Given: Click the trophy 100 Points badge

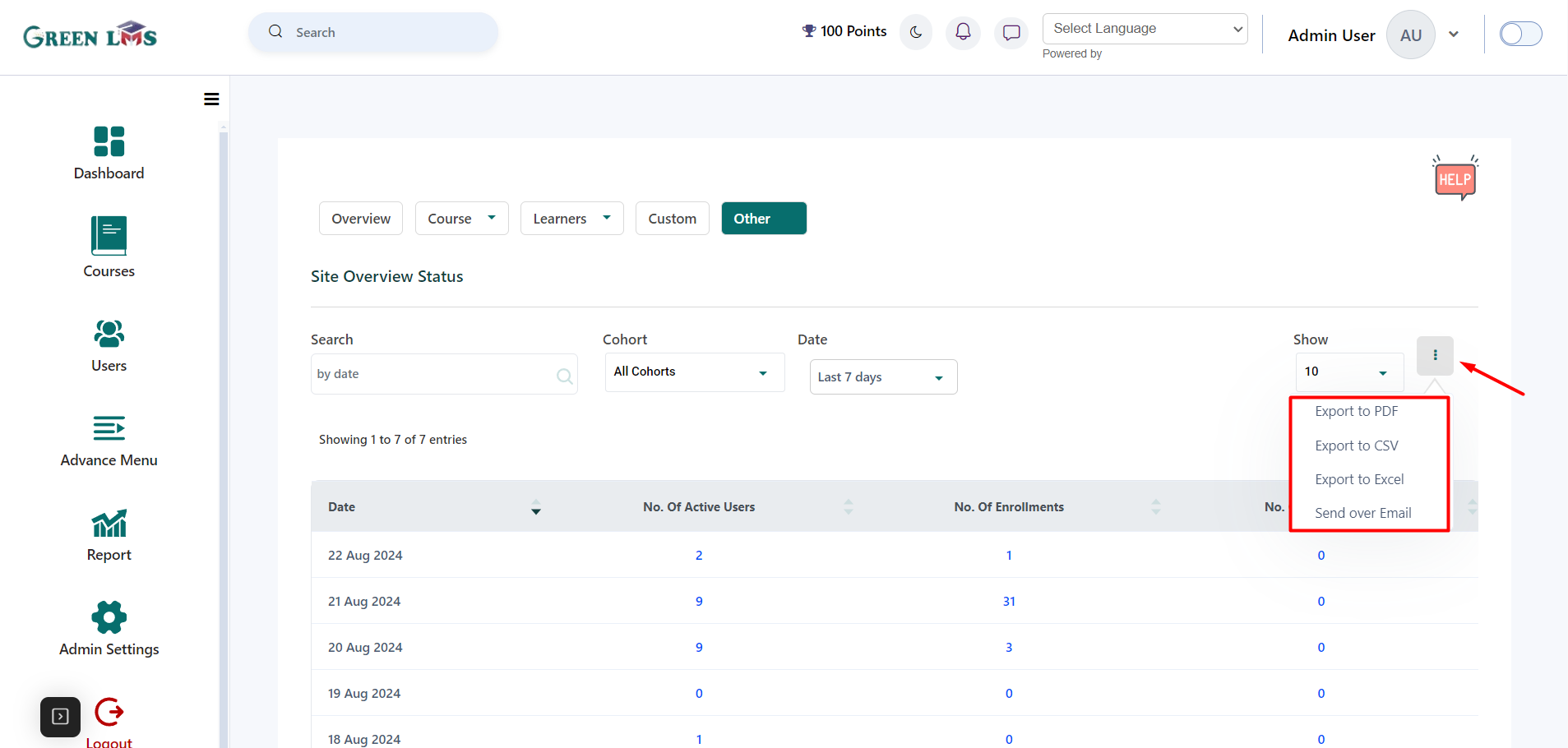Looking at the screenshot, I should (x=844, y=31).
